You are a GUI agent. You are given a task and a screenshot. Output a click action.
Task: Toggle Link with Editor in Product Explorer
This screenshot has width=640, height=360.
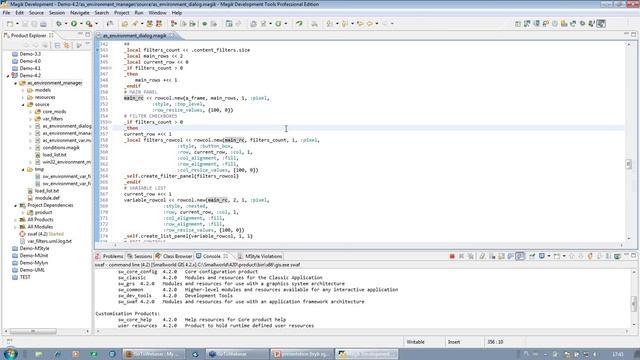pyautogui.click(x=67, y=45)
